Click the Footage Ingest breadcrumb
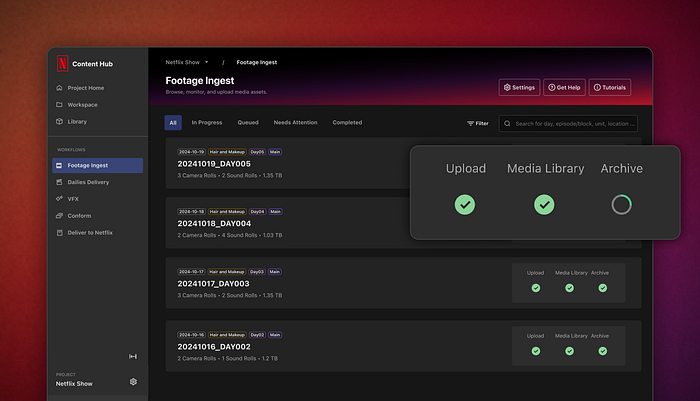700x401 pixels. click(257, 63)
